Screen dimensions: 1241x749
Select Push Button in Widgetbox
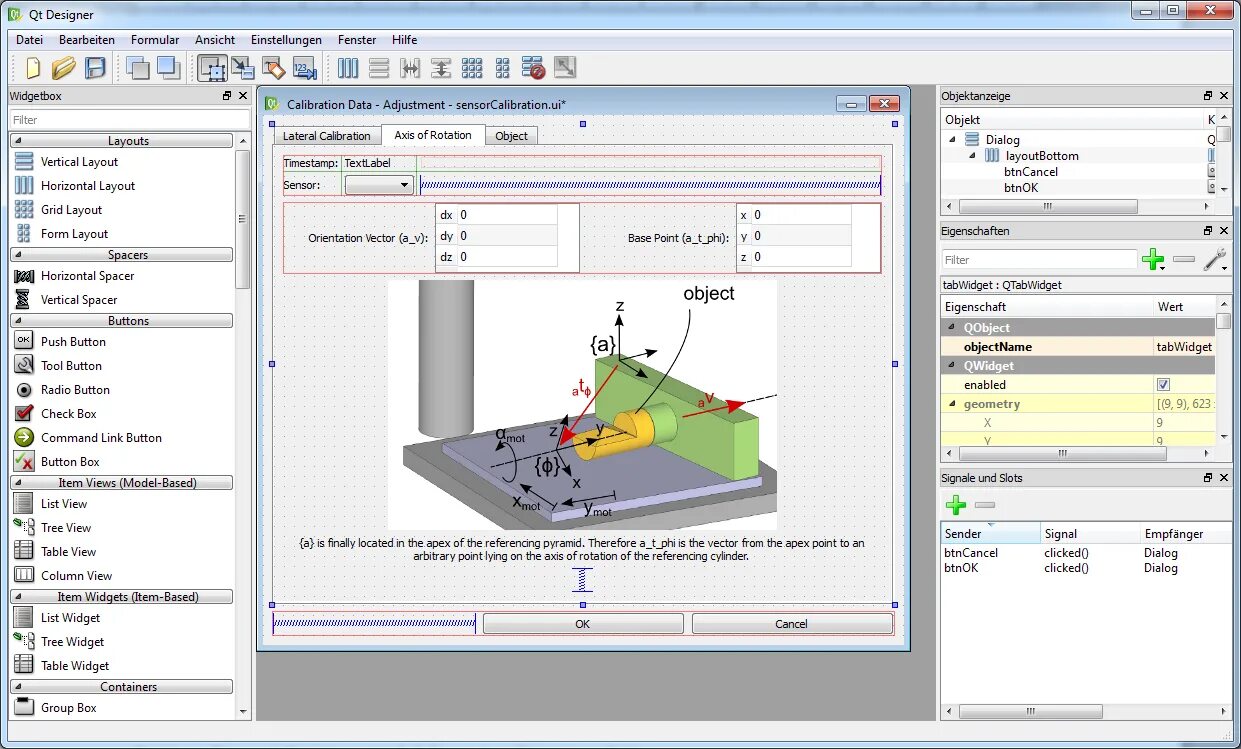coord(73,342)
